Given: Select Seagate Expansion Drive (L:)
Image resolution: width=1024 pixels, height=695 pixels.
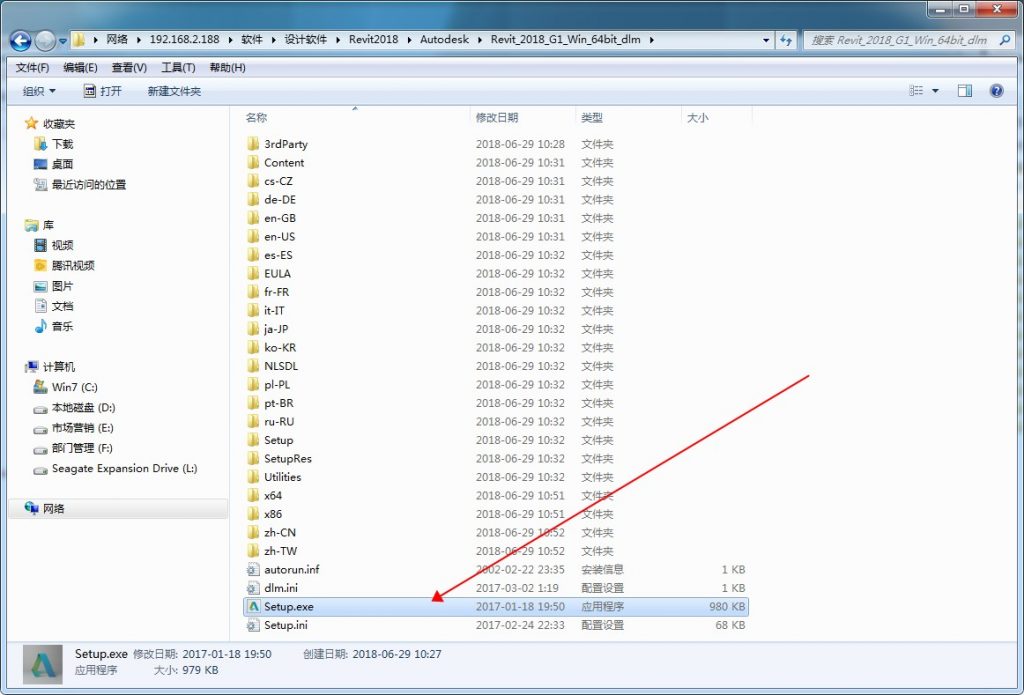Looking at the screenshot, I should click(123, 468).
